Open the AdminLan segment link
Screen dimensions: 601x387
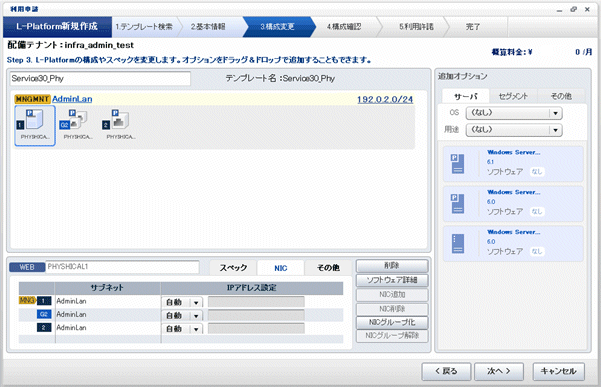click(72, 99)
